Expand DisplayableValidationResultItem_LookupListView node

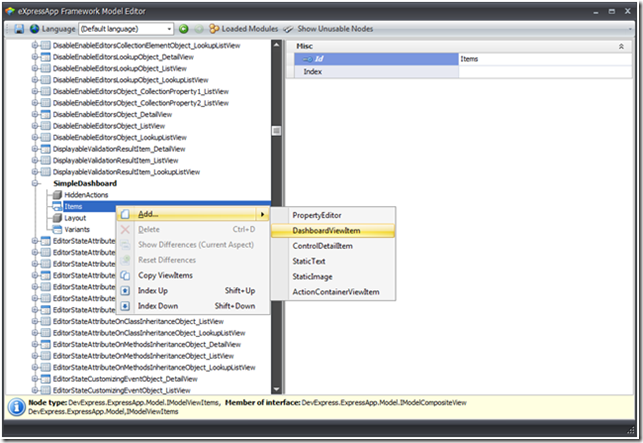click(x=35, y=171)
